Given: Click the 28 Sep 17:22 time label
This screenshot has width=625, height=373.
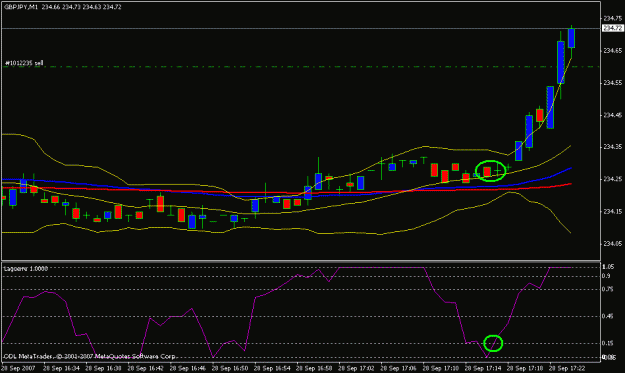Looking at the screenshot, I should 568,368.
